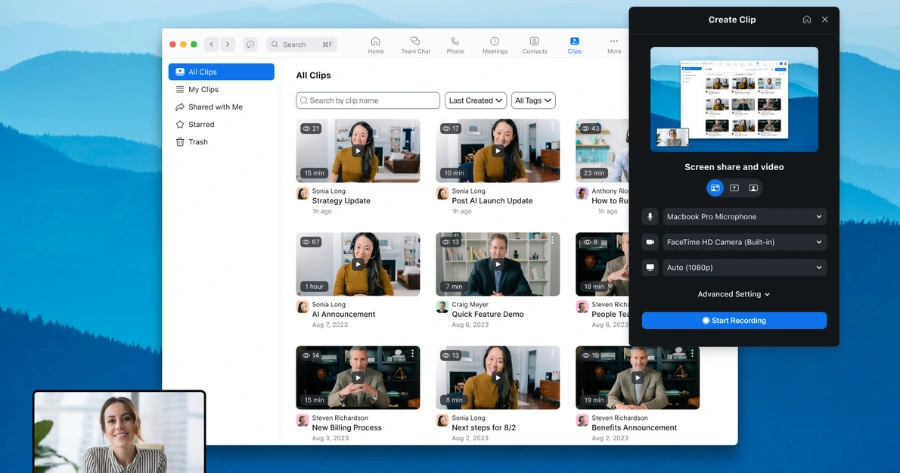Open the Last Created sort dropdown
The height and width of the screenshot is (473, 900).
475,101
